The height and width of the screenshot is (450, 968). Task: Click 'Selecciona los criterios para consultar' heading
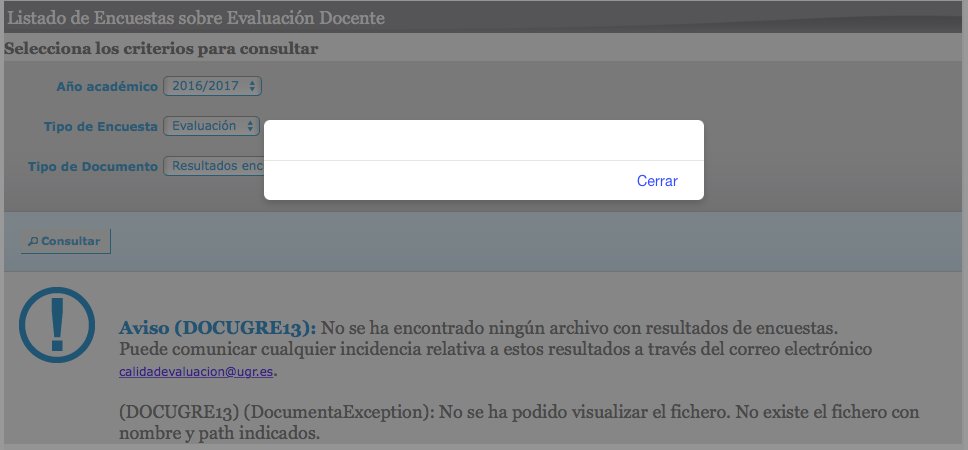[161, 49]
